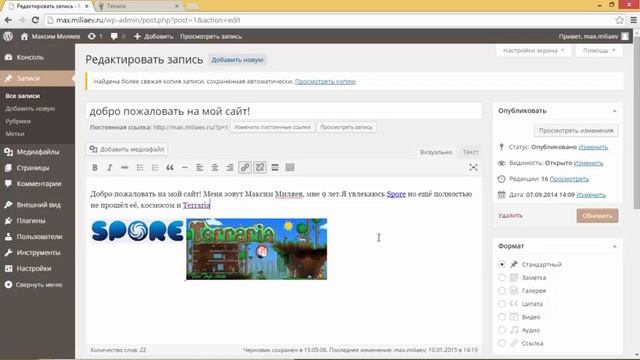This screenshot has width=640, height=360.
Task: Open Настройки in the sidebar
Action: coord(34,269)
